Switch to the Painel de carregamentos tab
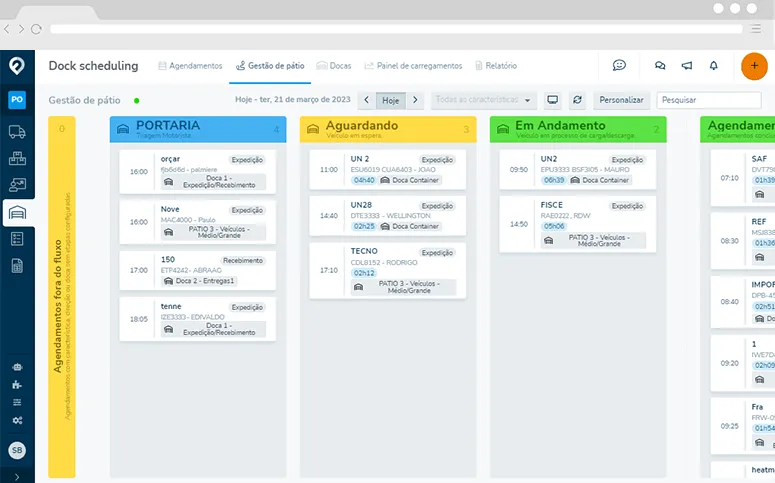 [413, 66]
